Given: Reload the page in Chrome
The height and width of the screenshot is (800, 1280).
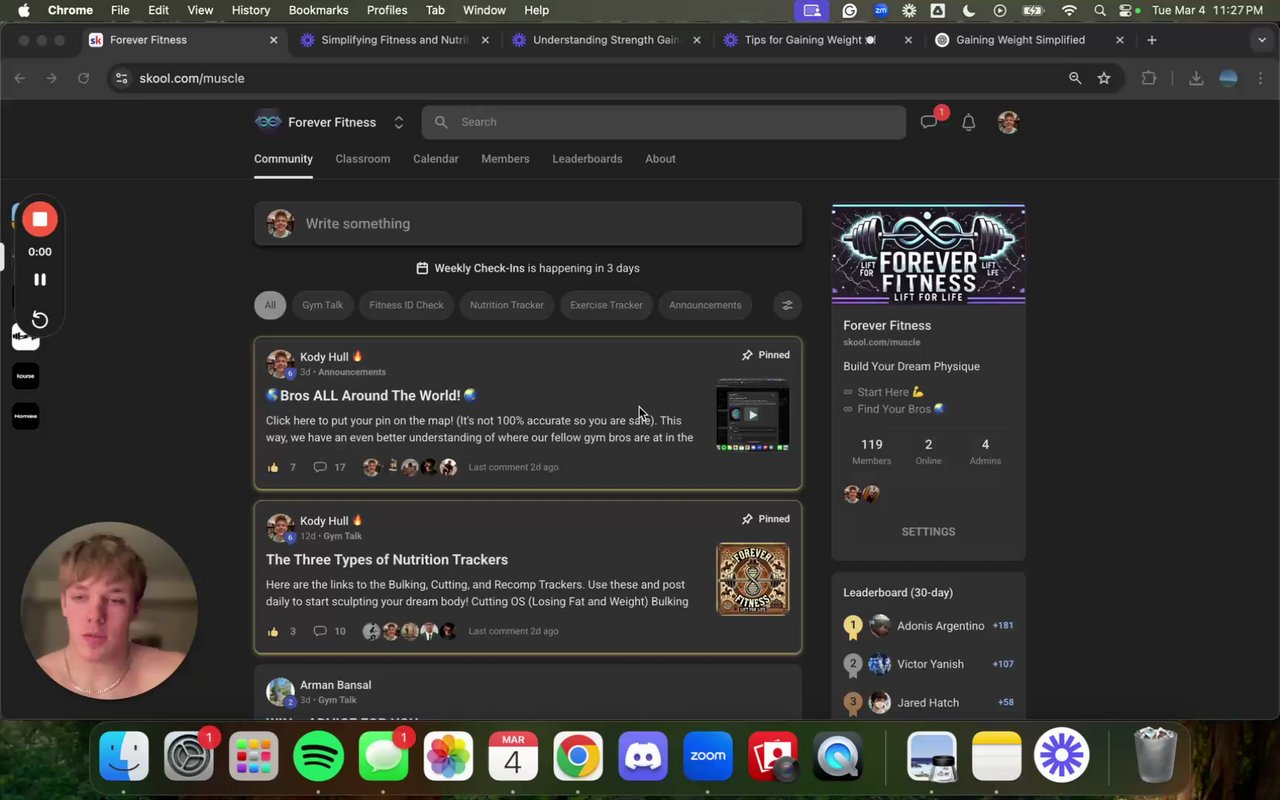Looking at the screenshot, I should click(84, 78).
